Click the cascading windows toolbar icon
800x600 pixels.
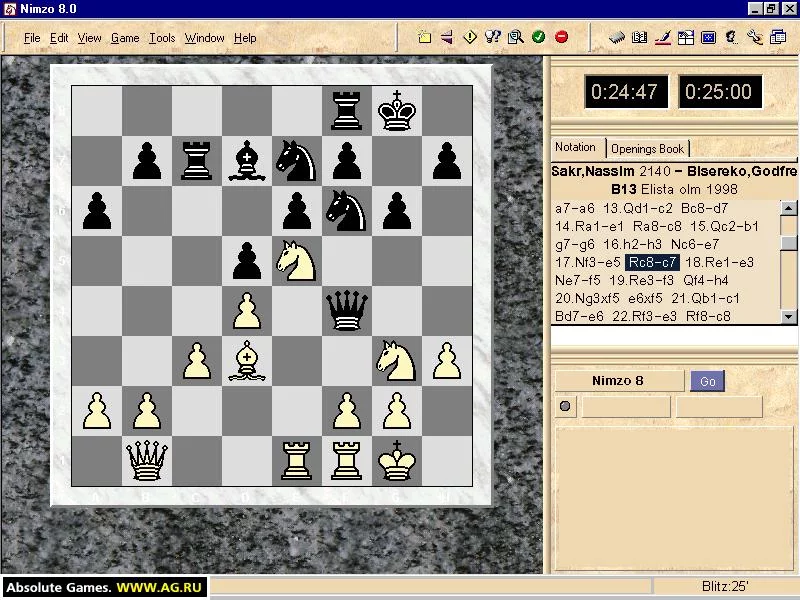pos(778,37)
